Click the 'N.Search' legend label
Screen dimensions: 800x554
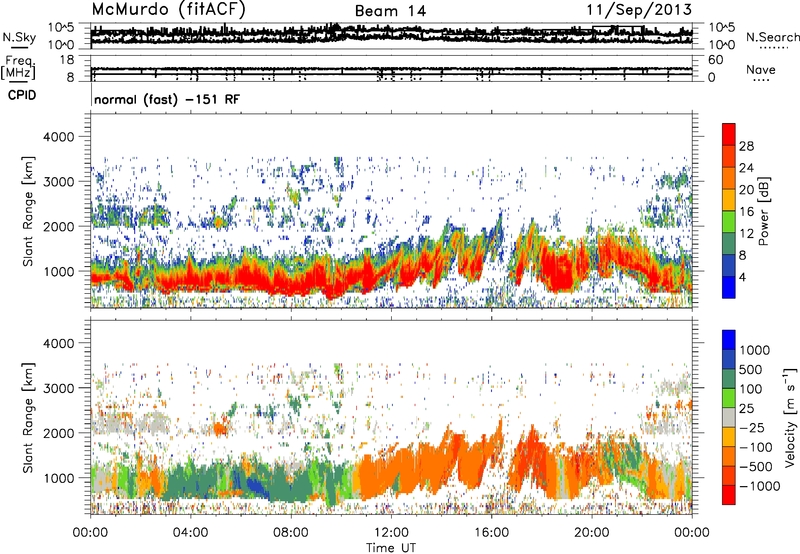[772, 37]
